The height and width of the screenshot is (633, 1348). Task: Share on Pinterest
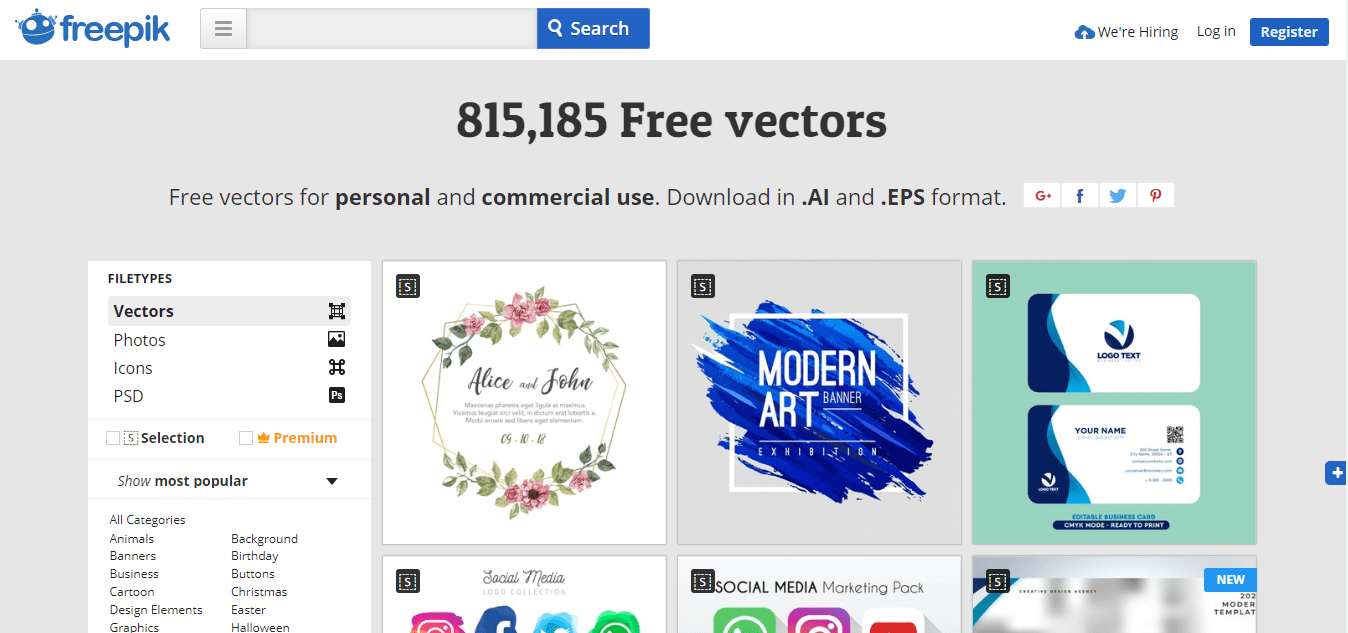click(x=1155, y=195)
